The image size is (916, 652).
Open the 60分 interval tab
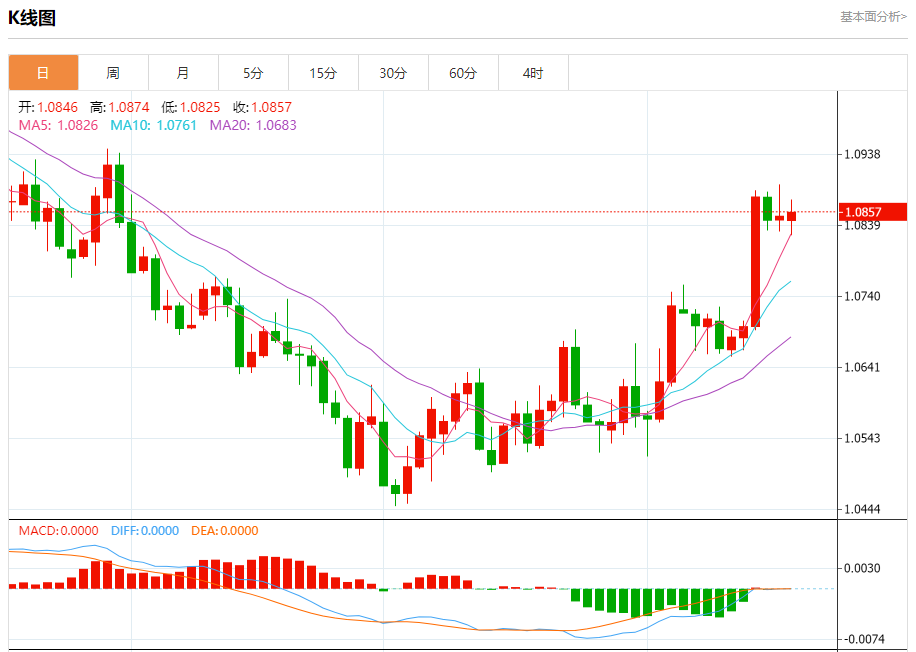tap(463, 73)
